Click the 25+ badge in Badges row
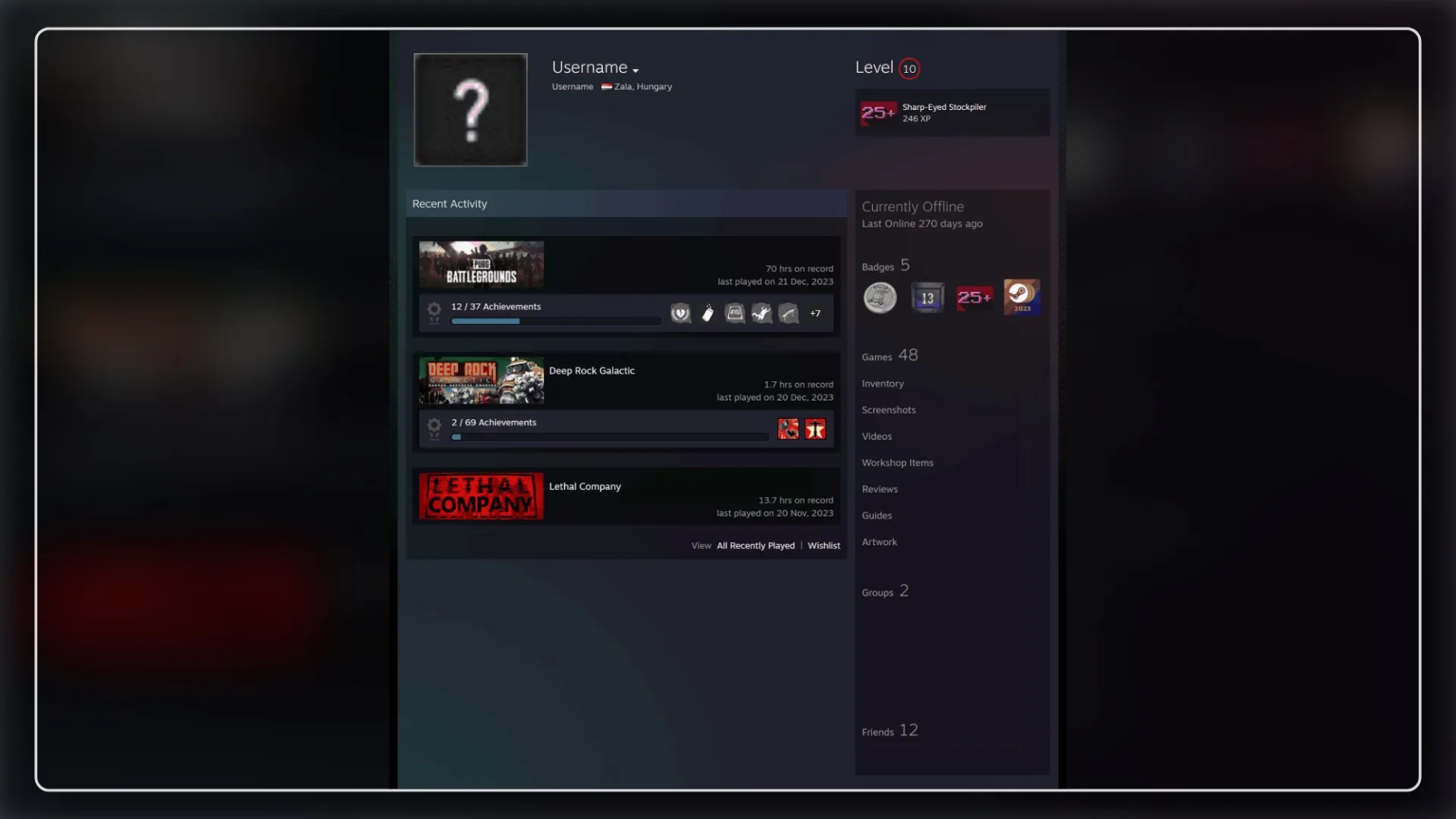Image resolution: width=1456 pixels, height=819 pixels. pyautogui.click(x=974, y=297)
